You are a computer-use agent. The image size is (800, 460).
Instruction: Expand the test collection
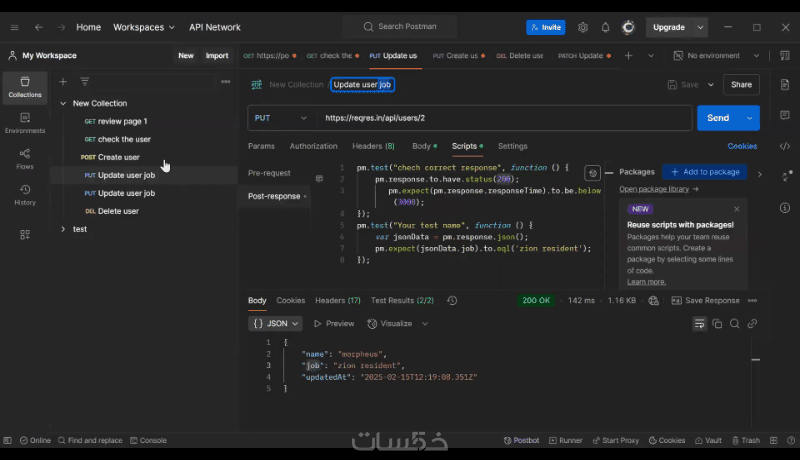(63, 229)
